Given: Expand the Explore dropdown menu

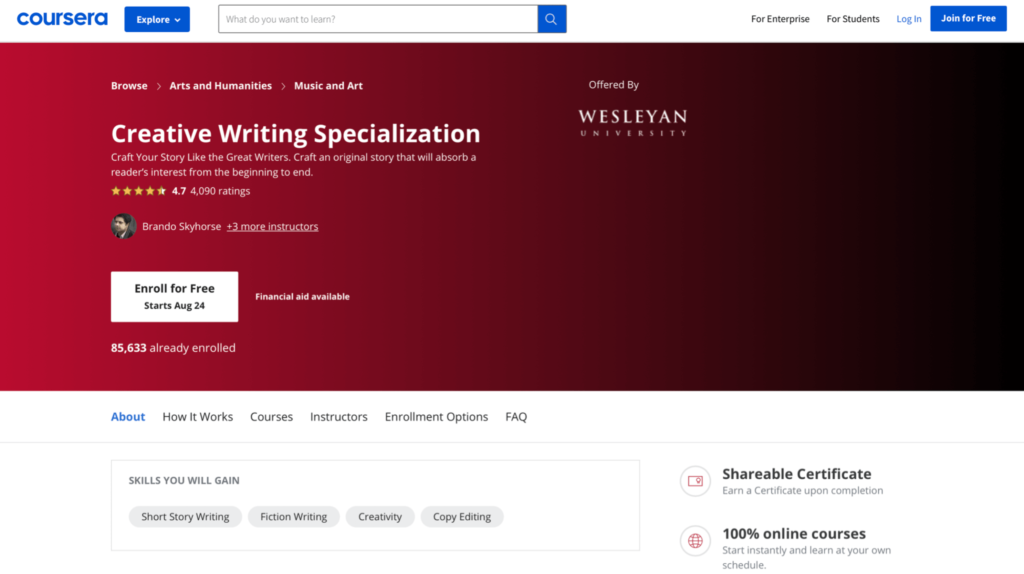Looking at the screenshot, I should point(157,20).
